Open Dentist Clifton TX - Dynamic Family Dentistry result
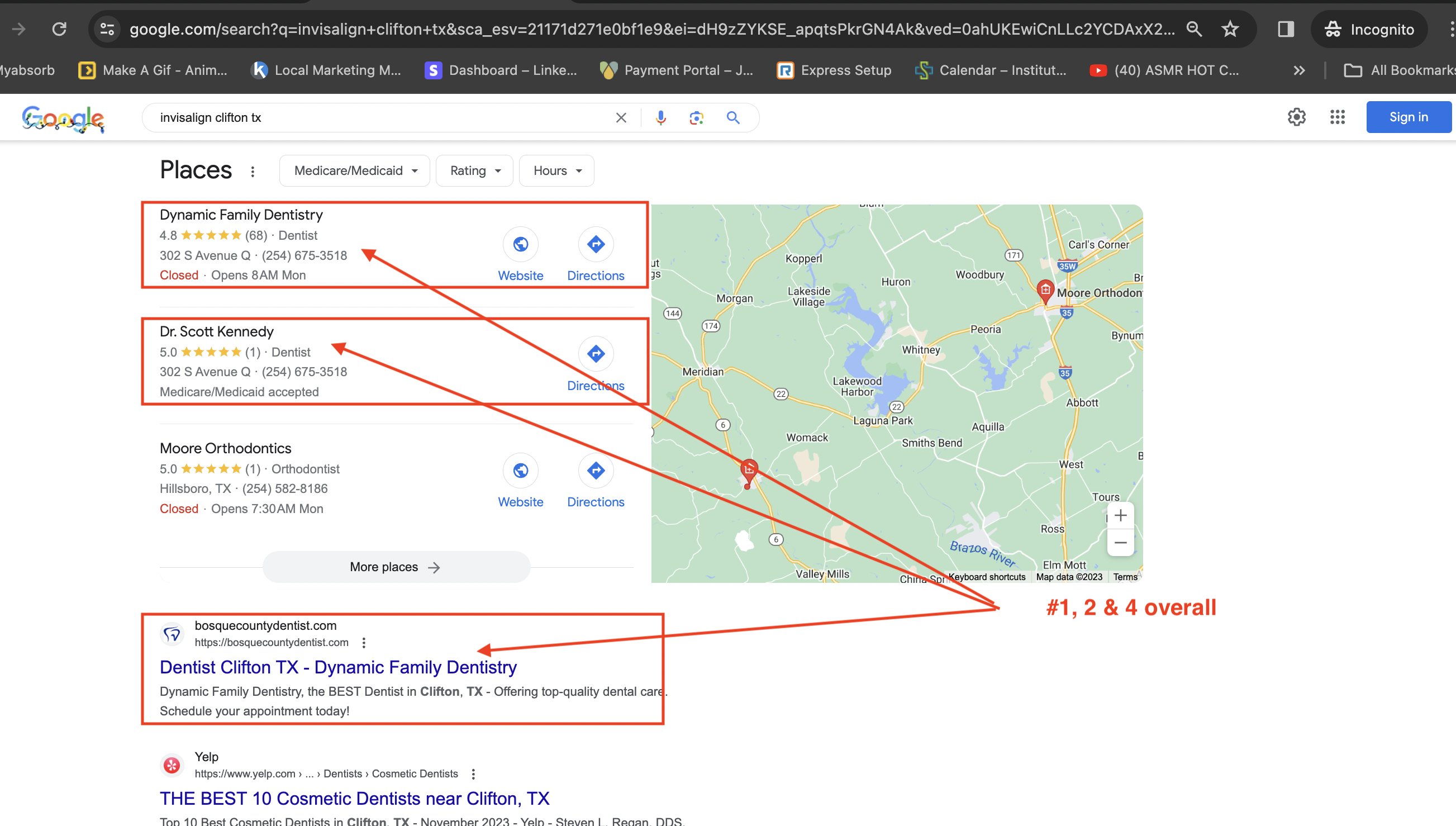 click(x=338, y=667)
